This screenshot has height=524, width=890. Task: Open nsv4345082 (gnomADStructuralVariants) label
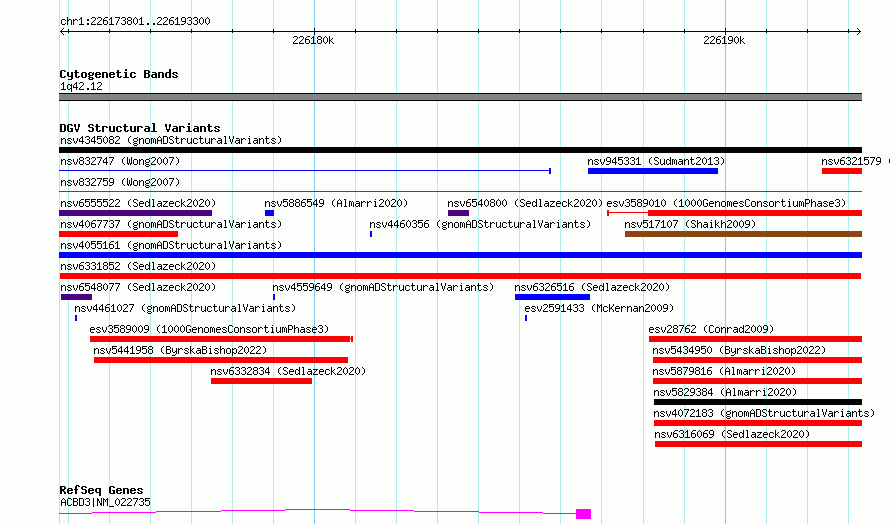[x=171, y=140]
